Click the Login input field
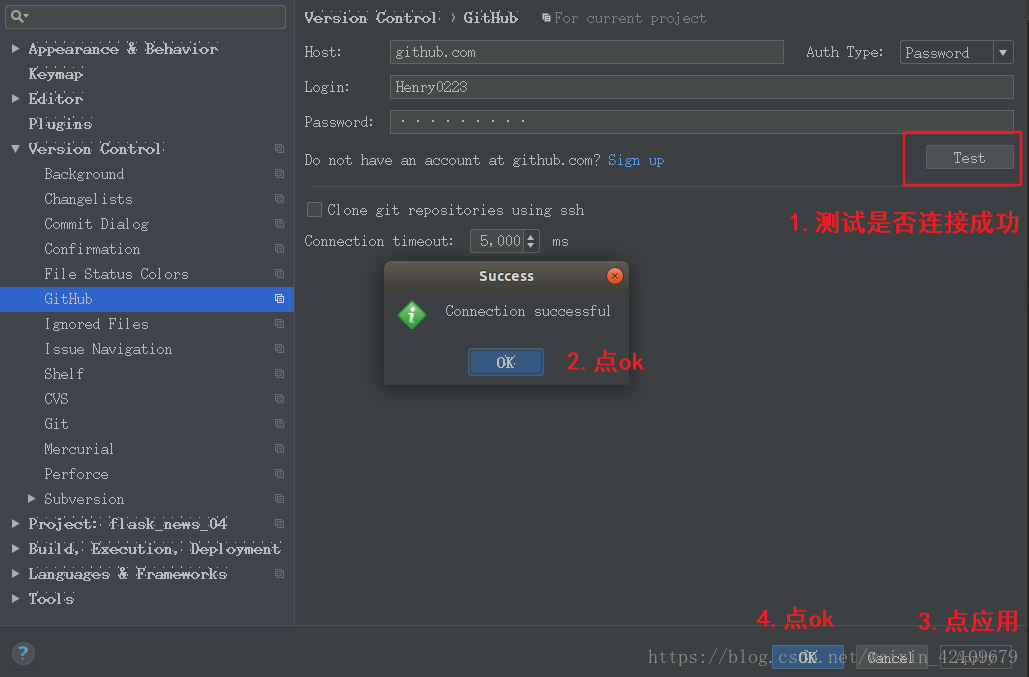This screenshot has height=677, width=1029. tap(702, 87)
